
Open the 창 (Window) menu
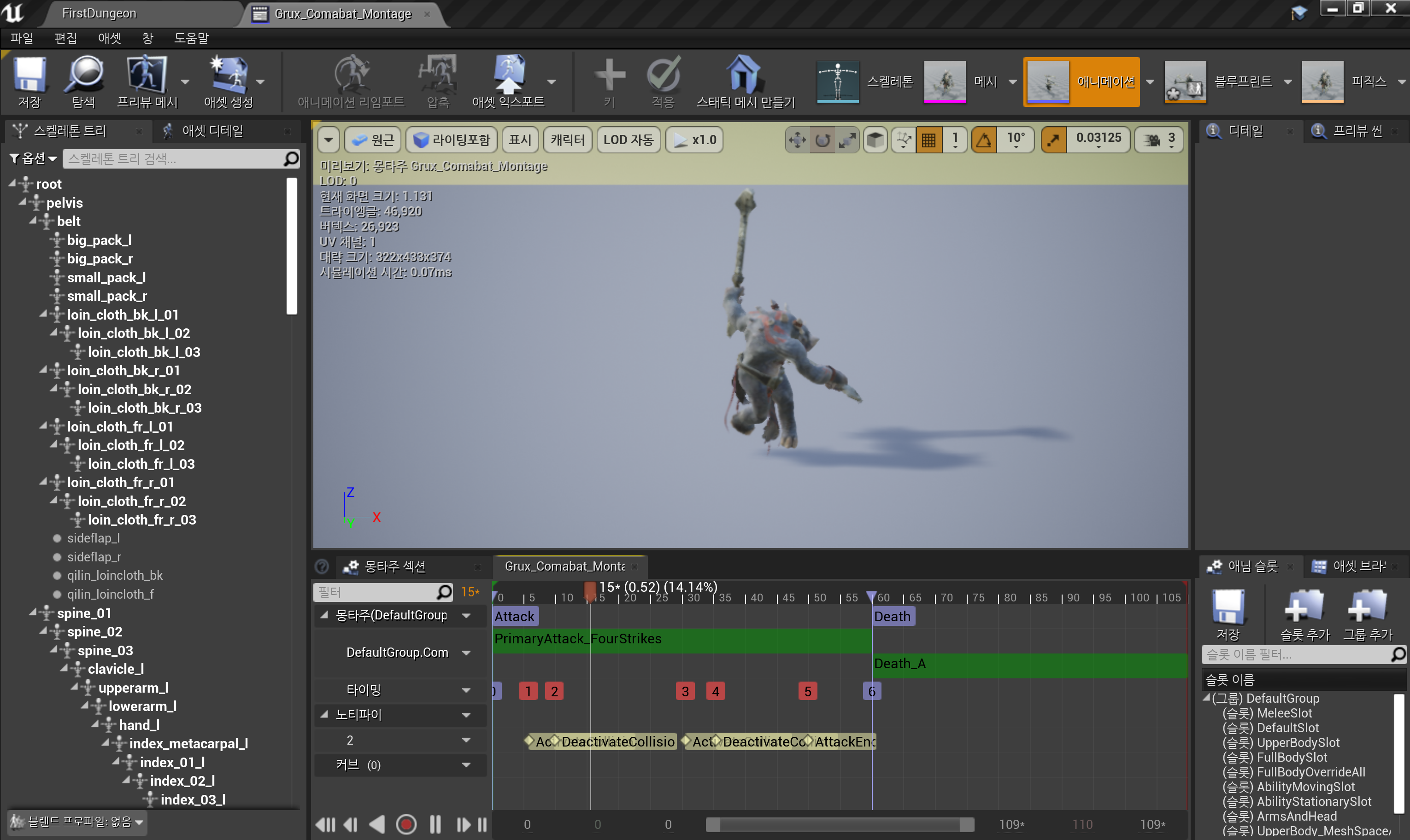[x=147, y=38]
